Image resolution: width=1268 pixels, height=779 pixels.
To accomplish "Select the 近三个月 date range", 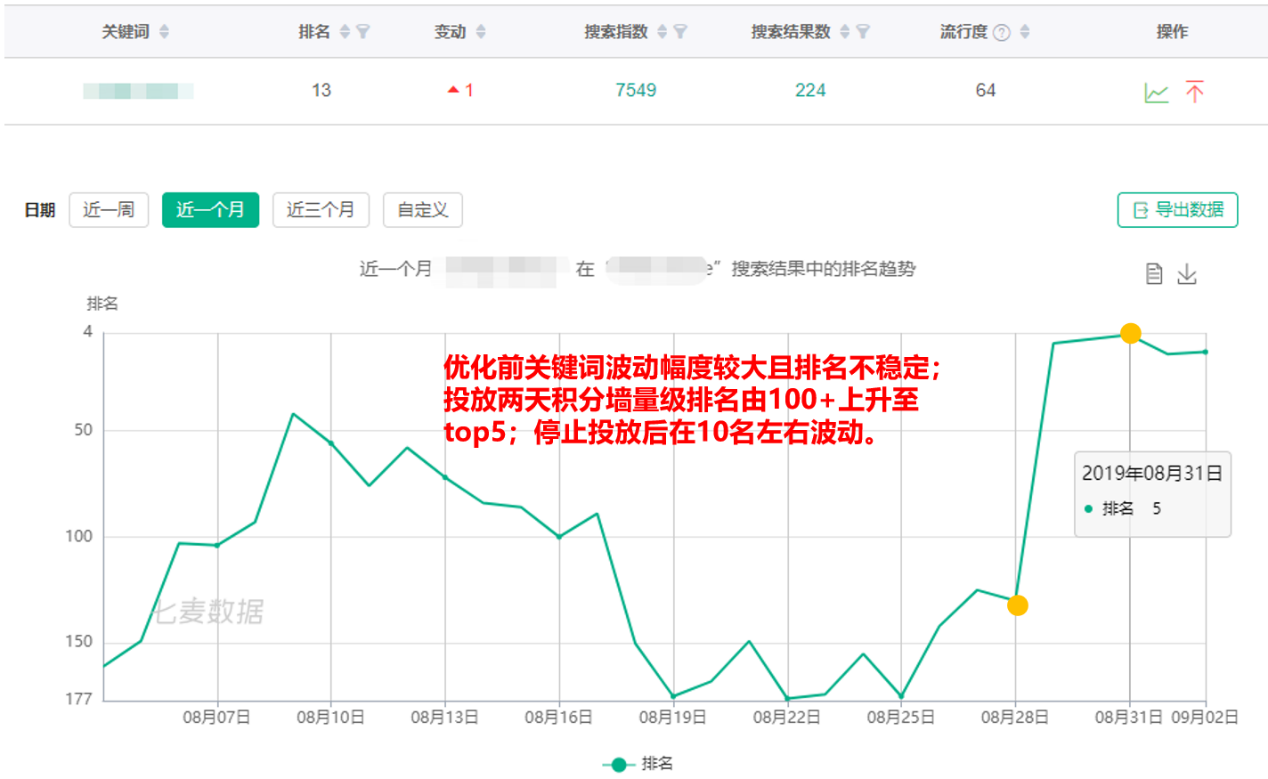I will tap(320, 210).
